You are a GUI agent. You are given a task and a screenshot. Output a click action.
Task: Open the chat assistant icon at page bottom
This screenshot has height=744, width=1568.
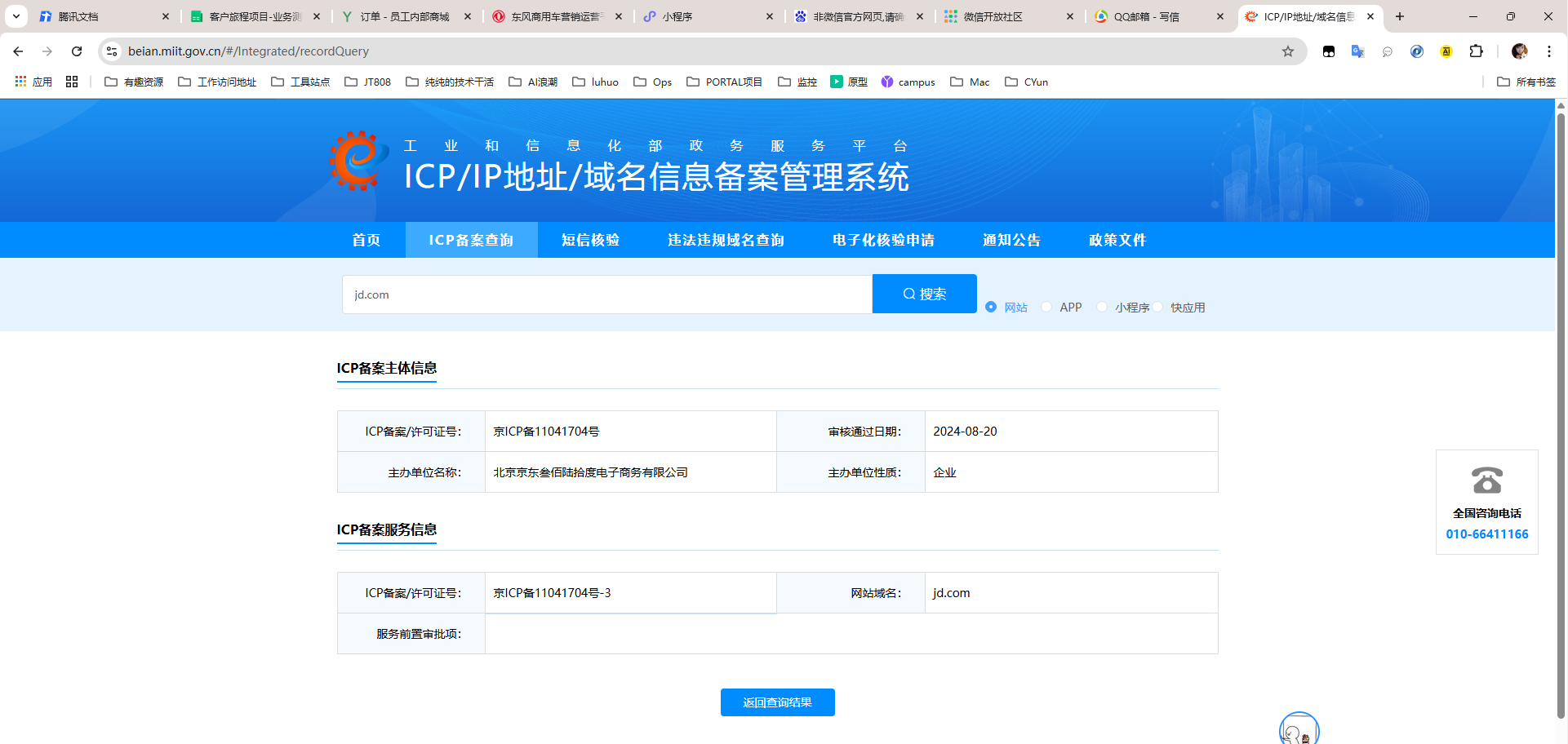(1299, 729)
